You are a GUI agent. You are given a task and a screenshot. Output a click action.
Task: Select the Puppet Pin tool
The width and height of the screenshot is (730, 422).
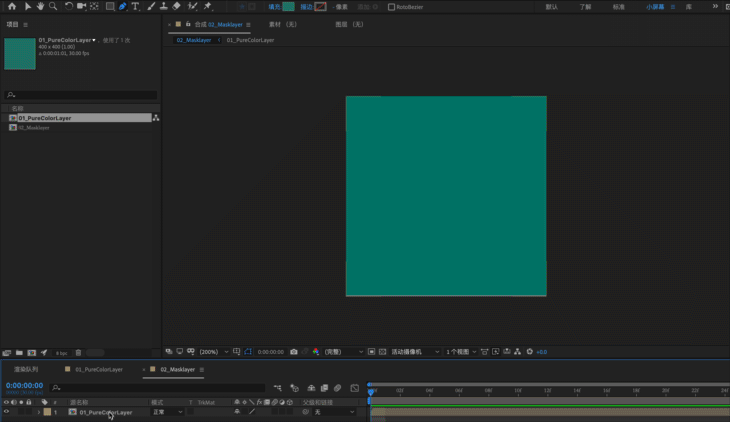208,7
